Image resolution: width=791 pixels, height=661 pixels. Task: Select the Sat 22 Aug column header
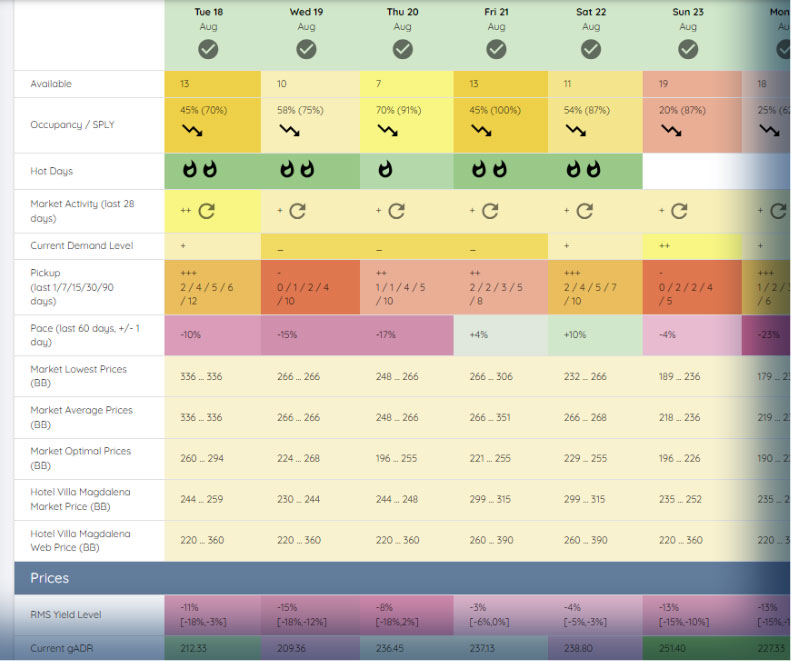click(x=591, y=19)
